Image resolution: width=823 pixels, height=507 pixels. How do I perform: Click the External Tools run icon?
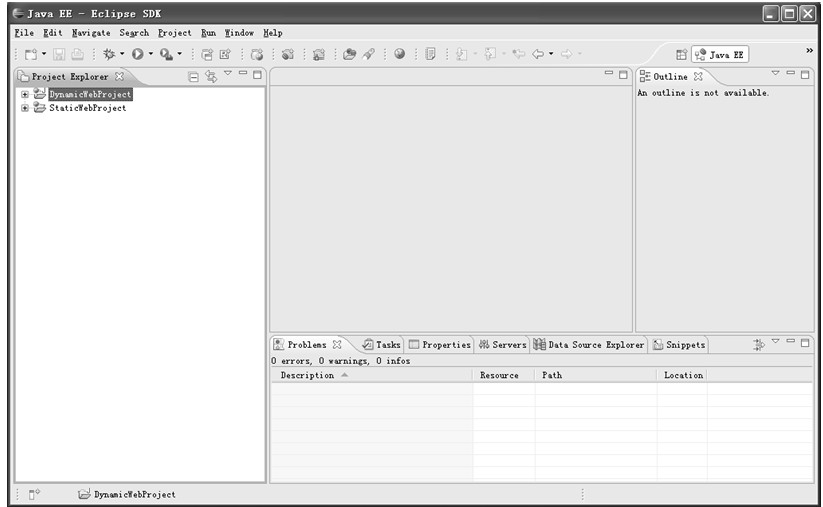(166, 54)
